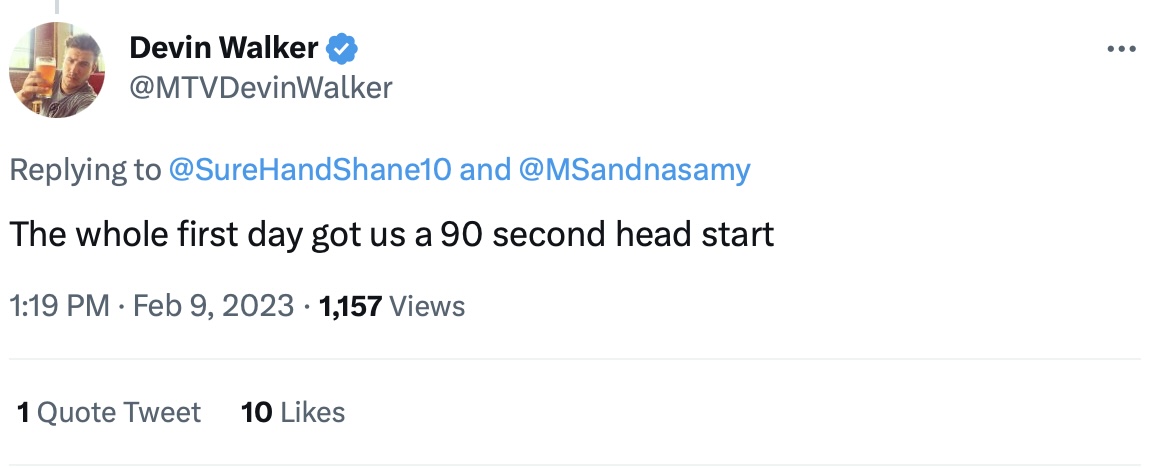Visit the @SureHandShane10 mention
1164x468 pixels.
click(x=311, y=170)
